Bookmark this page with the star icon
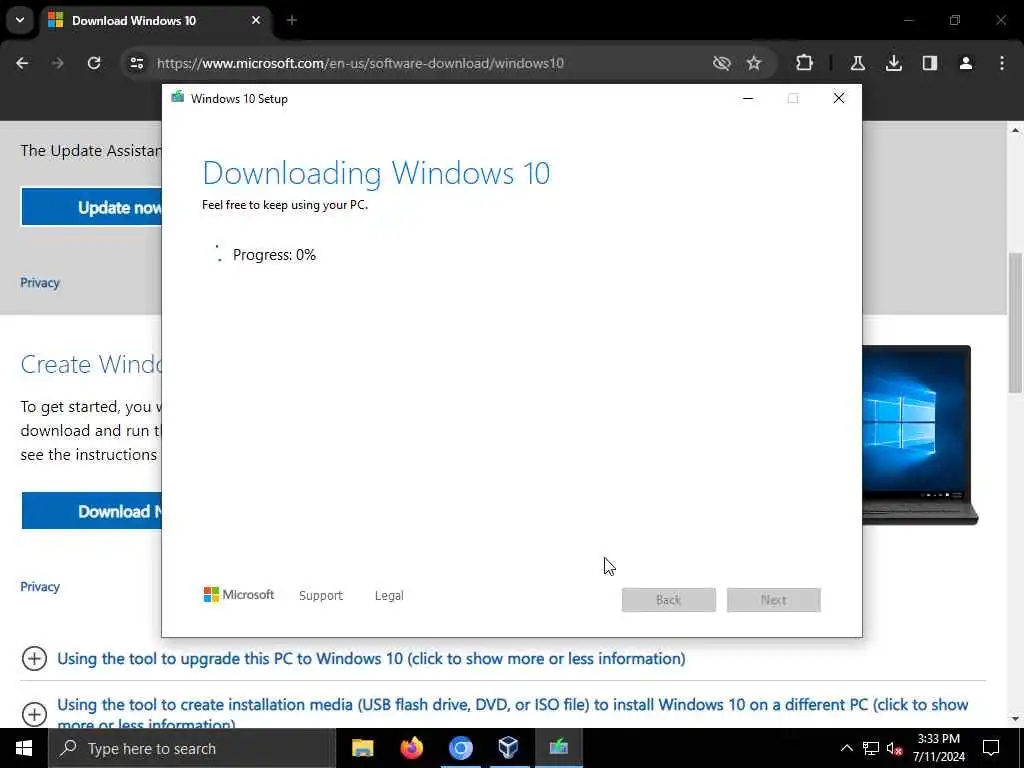This screenshot has height=768, width=1024. pyautogui.click(x=754, y=63)
